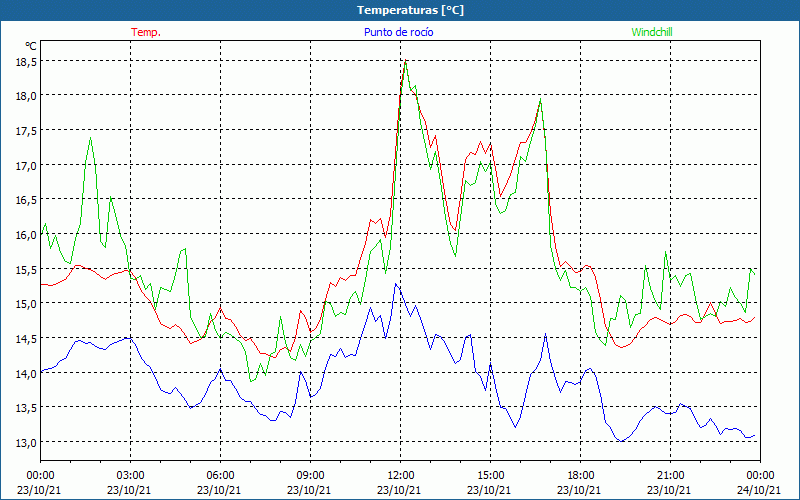Click the '21:00' time axis label
The width and height of the screenshot is (800, 500).
tap(670, 475)
